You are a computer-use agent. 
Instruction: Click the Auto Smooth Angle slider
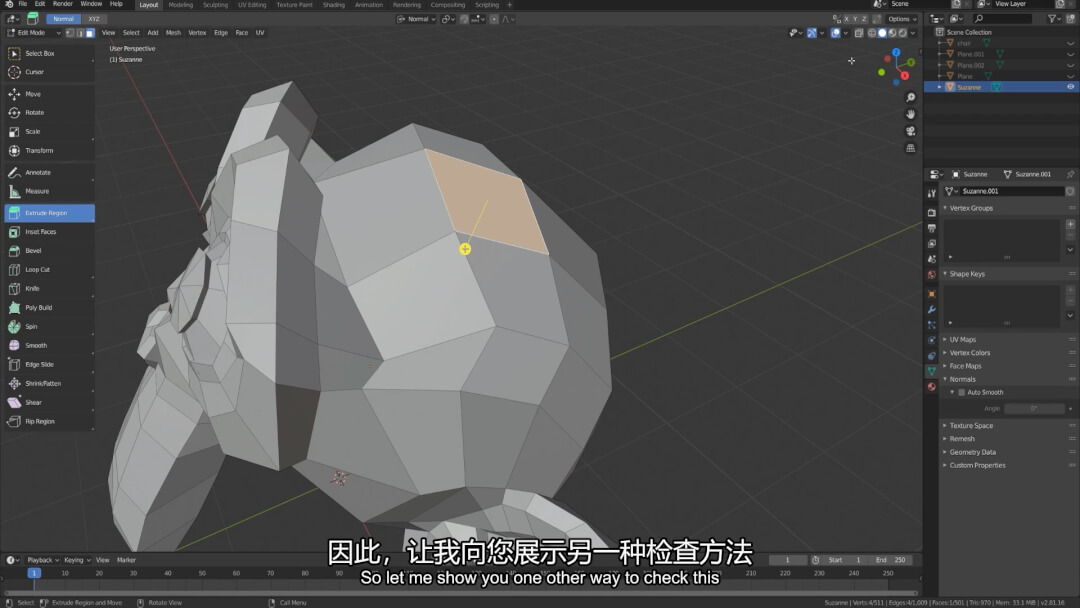point(1033,408)
